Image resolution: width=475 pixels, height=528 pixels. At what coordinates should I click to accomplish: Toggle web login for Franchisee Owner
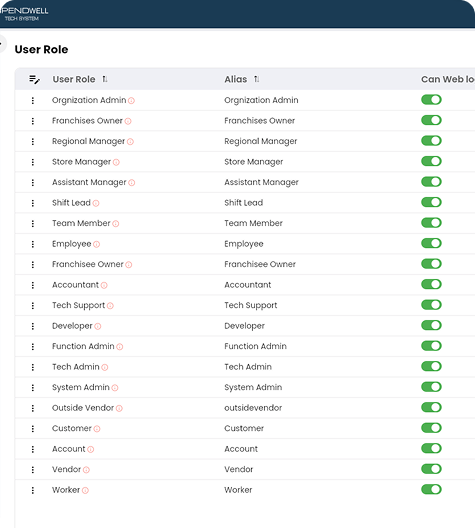click(x=431, y=264)
